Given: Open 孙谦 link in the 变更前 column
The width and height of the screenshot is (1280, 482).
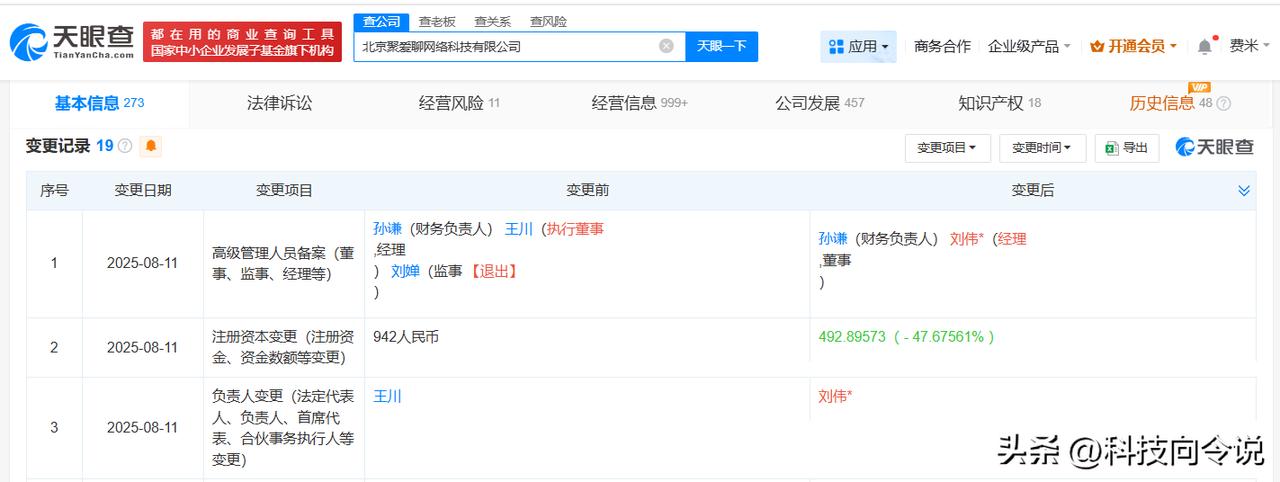Looking at the screenshot, I should (x=387, y=228).
